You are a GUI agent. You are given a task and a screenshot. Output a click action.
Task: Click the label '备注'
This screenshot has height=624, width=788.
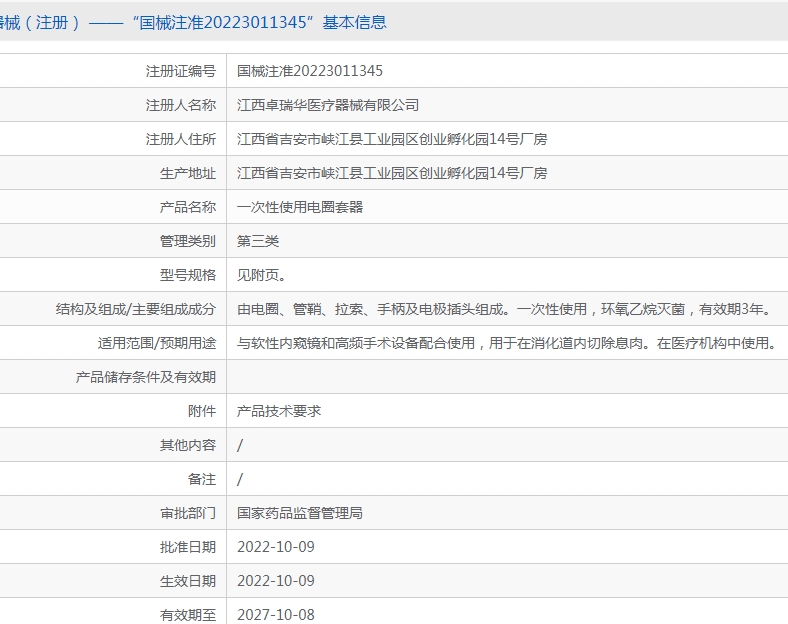pos(202,479)
